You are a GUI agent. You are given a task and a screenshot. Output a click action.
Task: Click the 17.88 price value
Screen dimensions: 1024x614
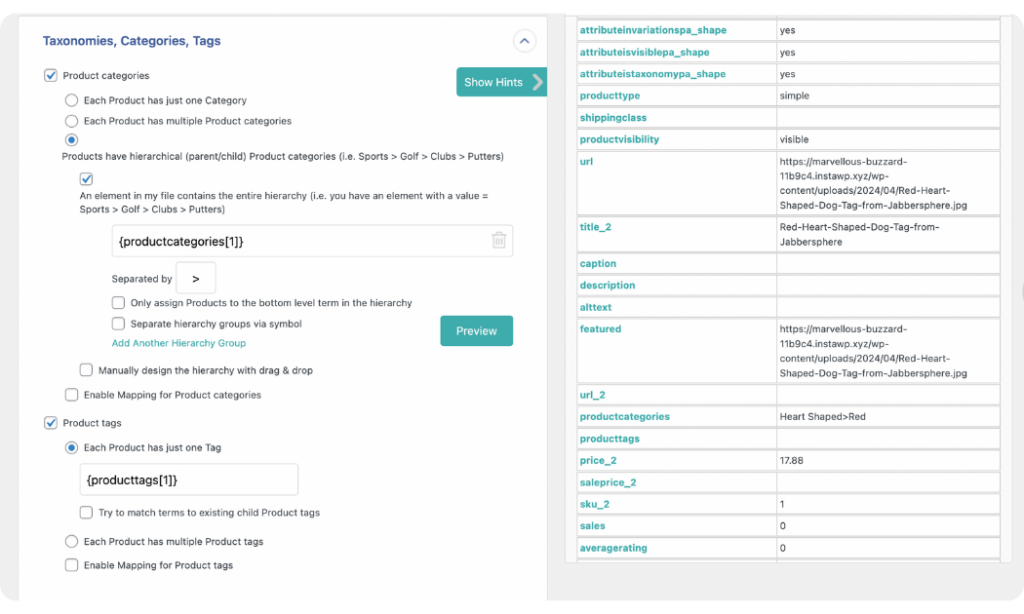[x=792, y=460]
